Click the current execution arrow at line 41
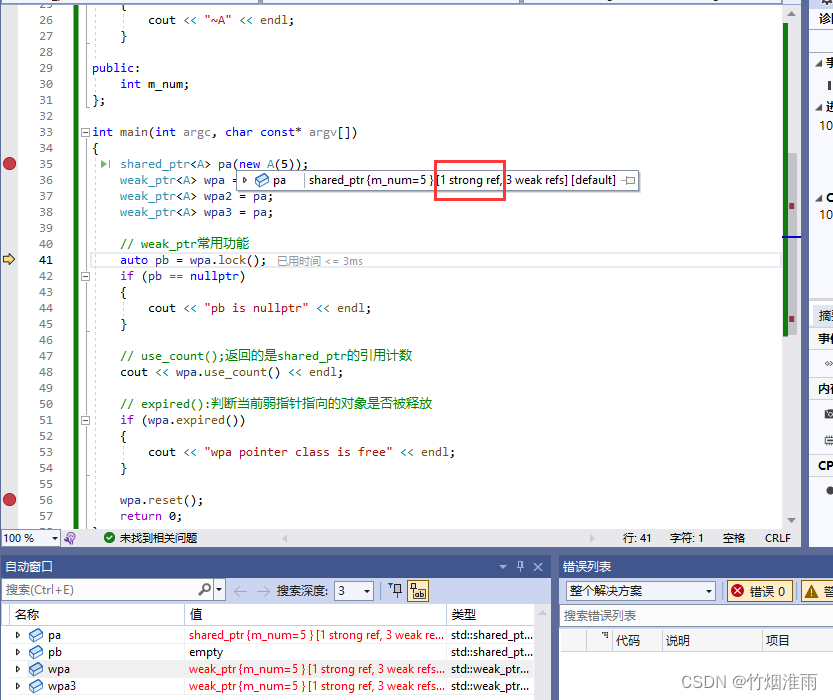This screenshot has height=700, width=833. 9,259
